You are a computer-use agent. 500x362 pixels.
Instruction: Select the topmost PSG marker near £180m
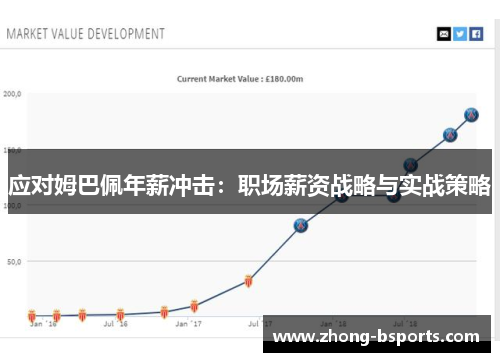coord(471,115)
